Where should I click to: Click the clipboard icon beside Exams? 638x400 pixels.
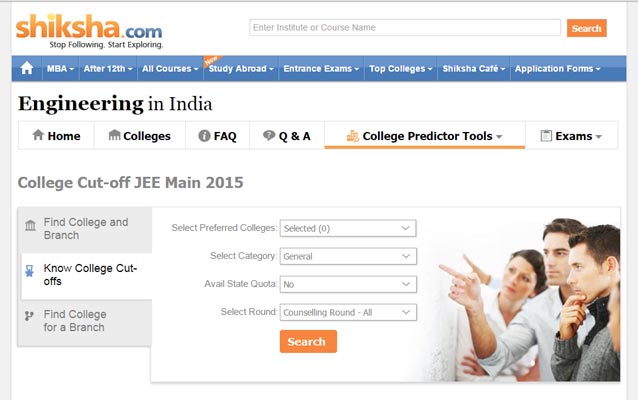(546, 136)
